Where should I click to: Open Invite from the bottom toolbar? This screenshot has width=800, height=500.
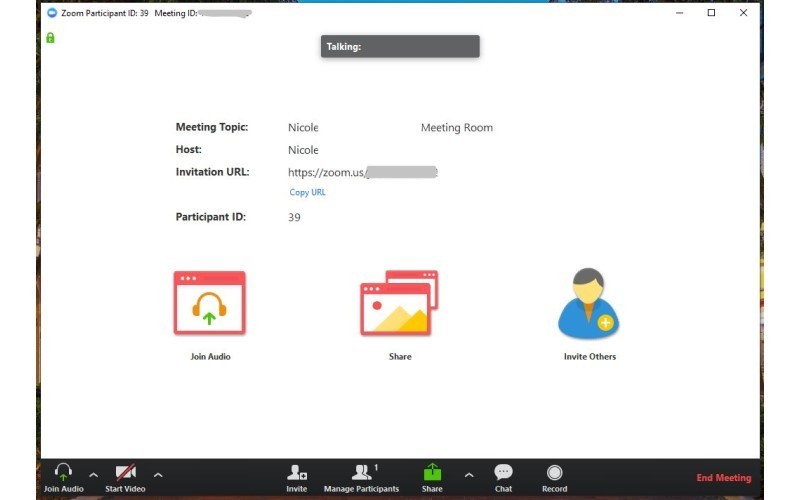[x=297, y=478]
